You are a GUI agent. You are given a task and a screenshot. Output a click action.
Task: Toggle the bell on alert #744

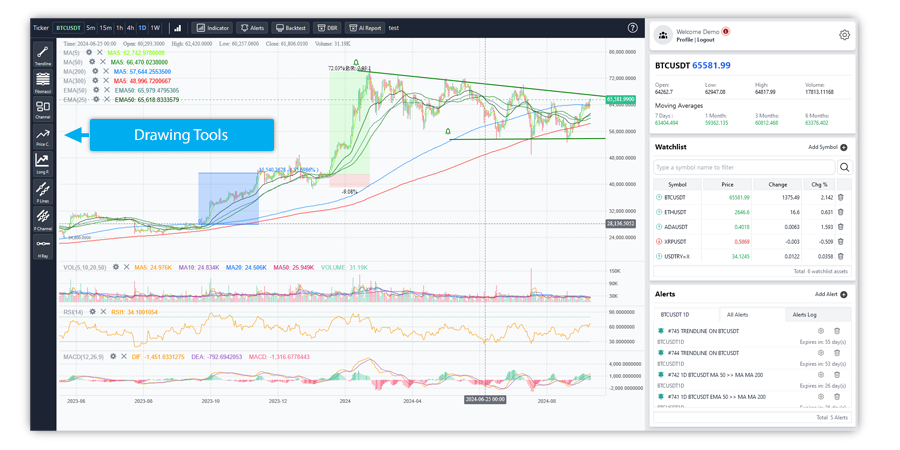[x=661, y=353]
